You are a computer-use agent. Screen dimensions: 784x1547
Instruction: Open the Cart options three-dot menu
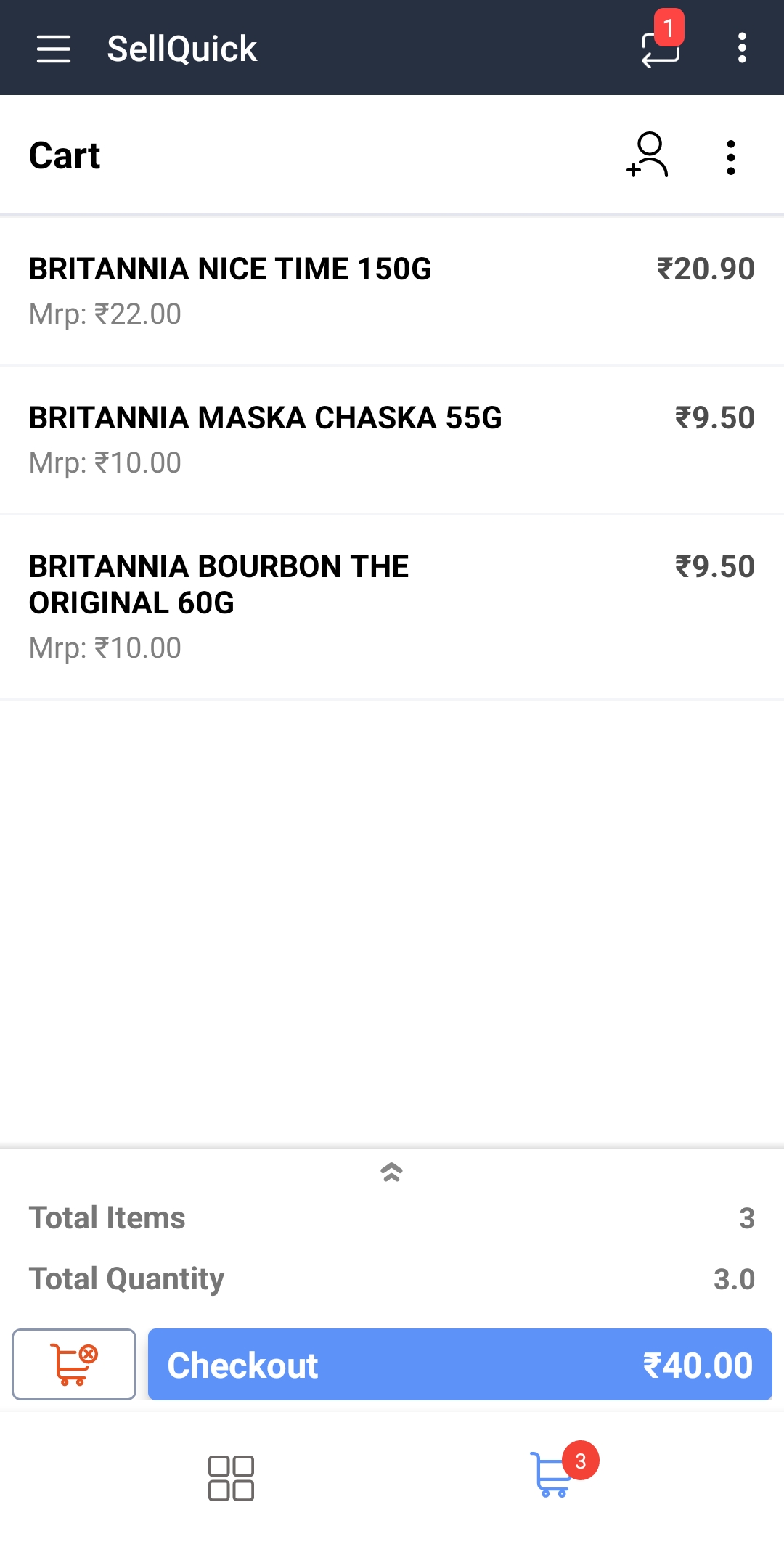[730, 157]
